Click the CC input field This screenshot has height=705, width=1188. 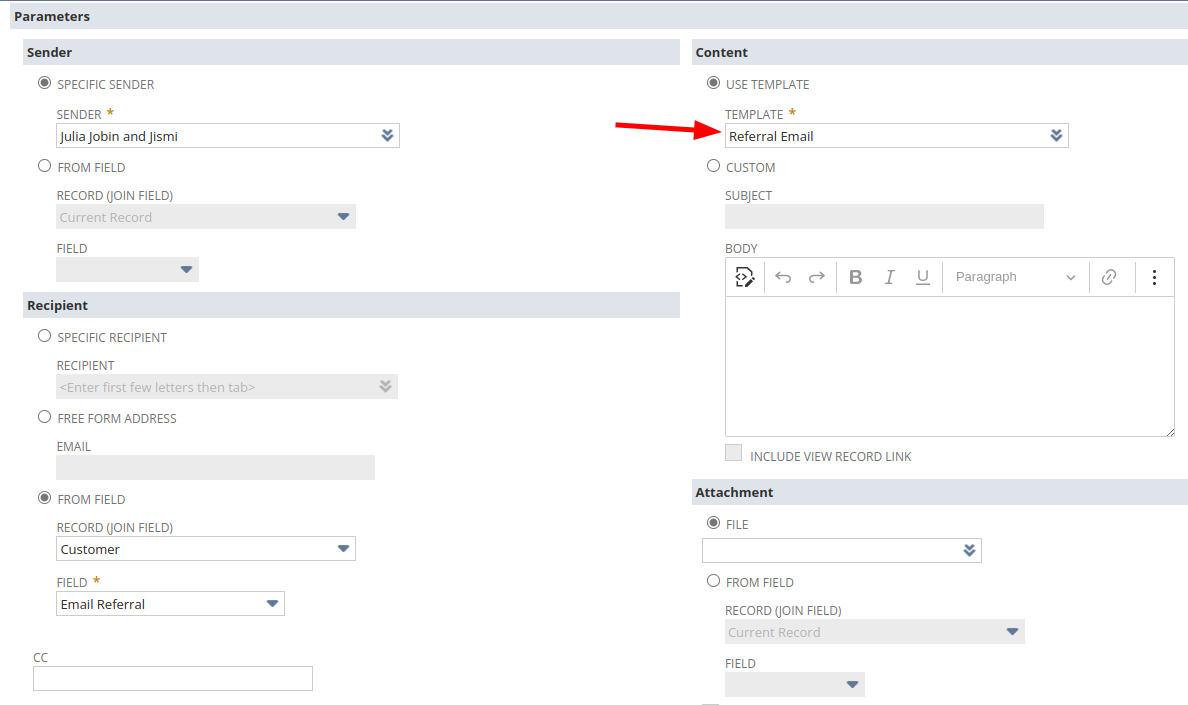[x=173, y=679]
